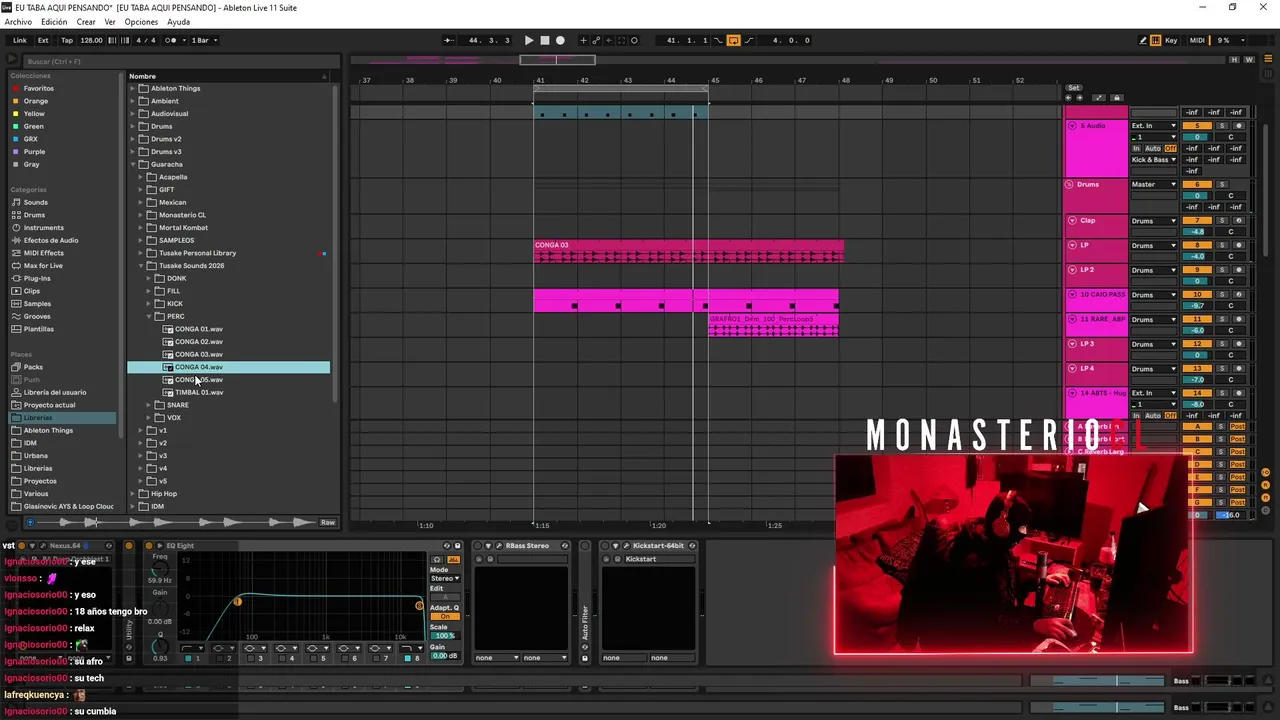Viewport: 1280px width, 720px height.
Task: Fold the 5 Audio track
Action: [1072, 126]
